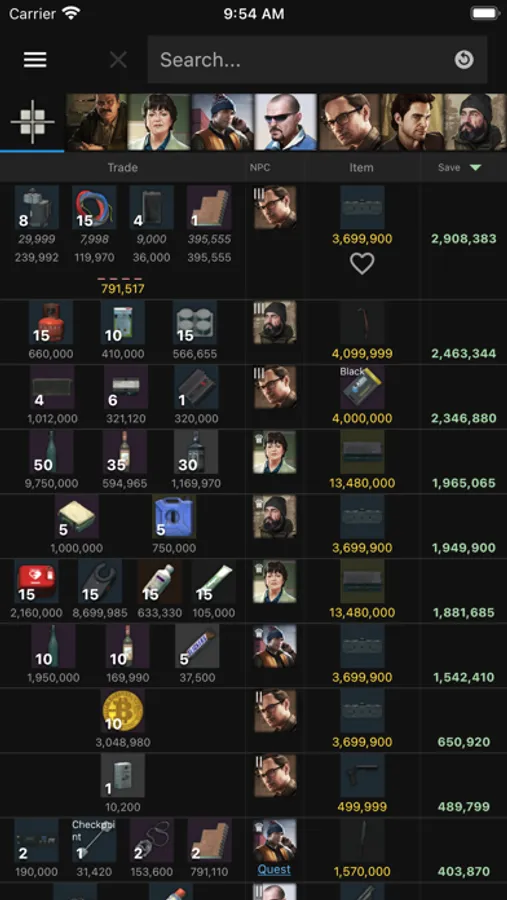This screenshot has width=507, height=900.
Task: Toggle the heart favorite icon
Action: tap(362, 263)
